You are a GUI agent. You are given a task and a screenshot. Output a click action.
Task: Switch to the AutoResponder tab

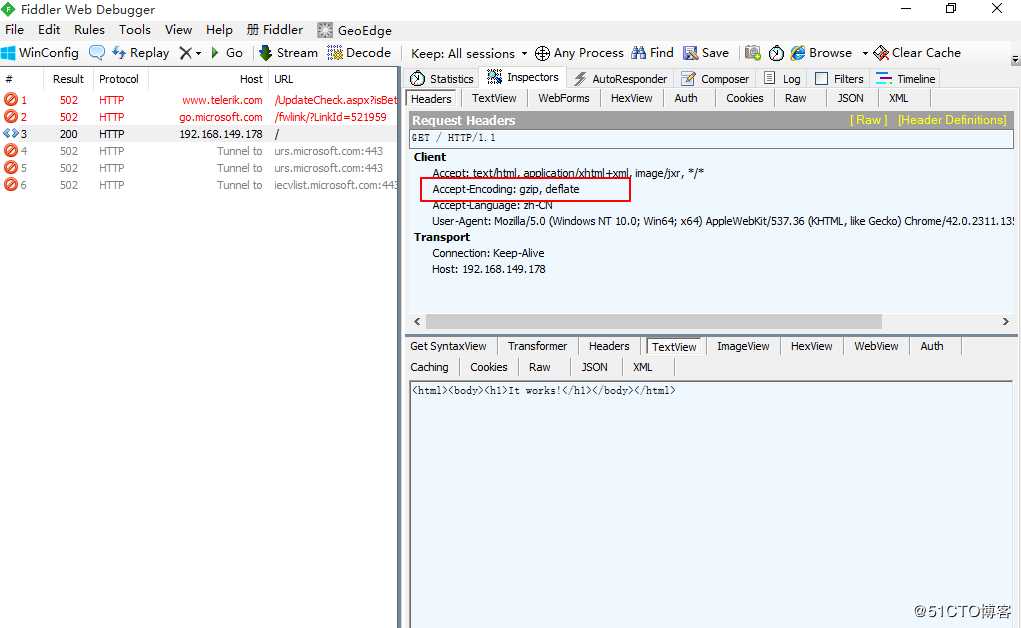621,79
